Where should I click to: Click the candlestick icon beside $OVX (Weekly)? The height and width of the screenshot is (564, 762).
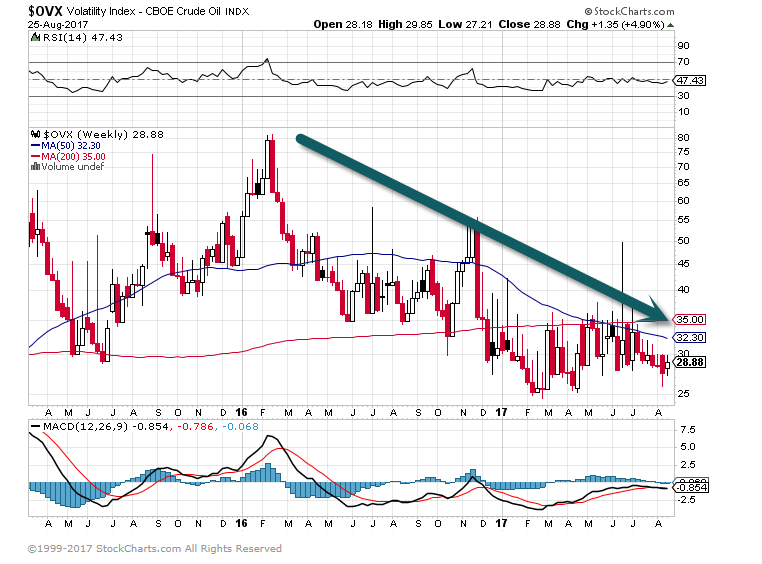click(35, 135)
